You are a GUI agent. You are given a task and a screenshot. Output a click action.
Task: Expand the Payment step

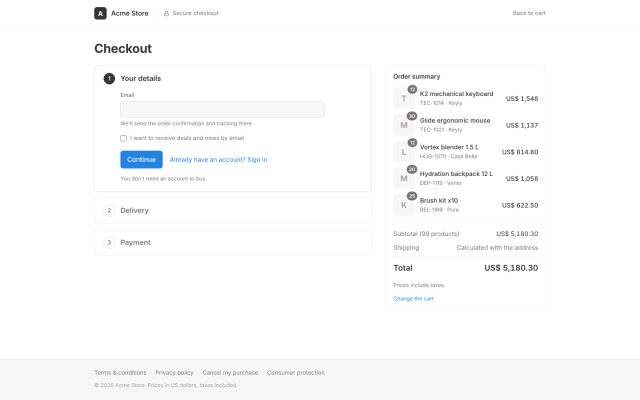(233, 242)
